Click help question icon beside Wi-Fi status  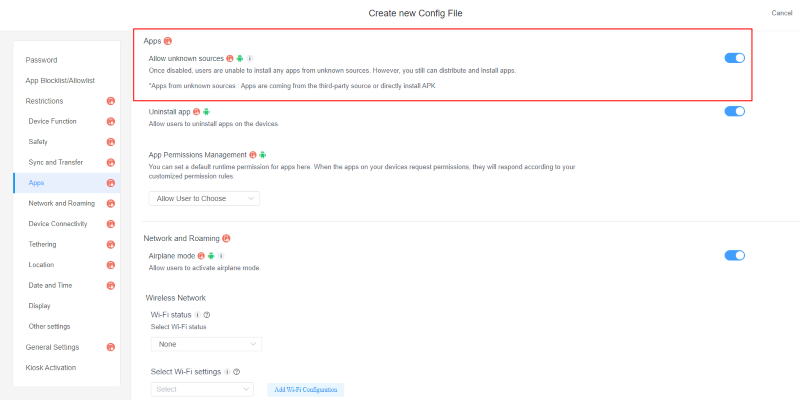coord(207,315)
